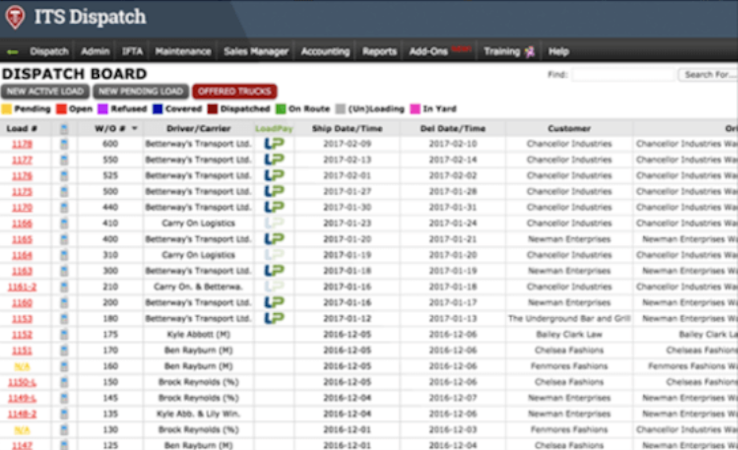The width and height of the screenshot is (738, 450).
Task: Open document icon for load 1164
Action: [64, 255]
